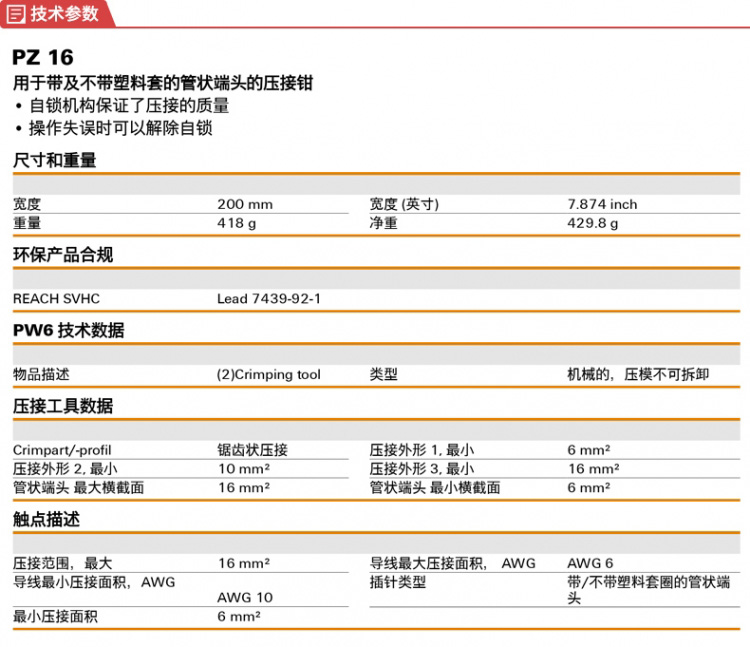This screenshot has width=750, height=647.
Task: Select the AWG 10 value
Action: click(x=245, y=597)
